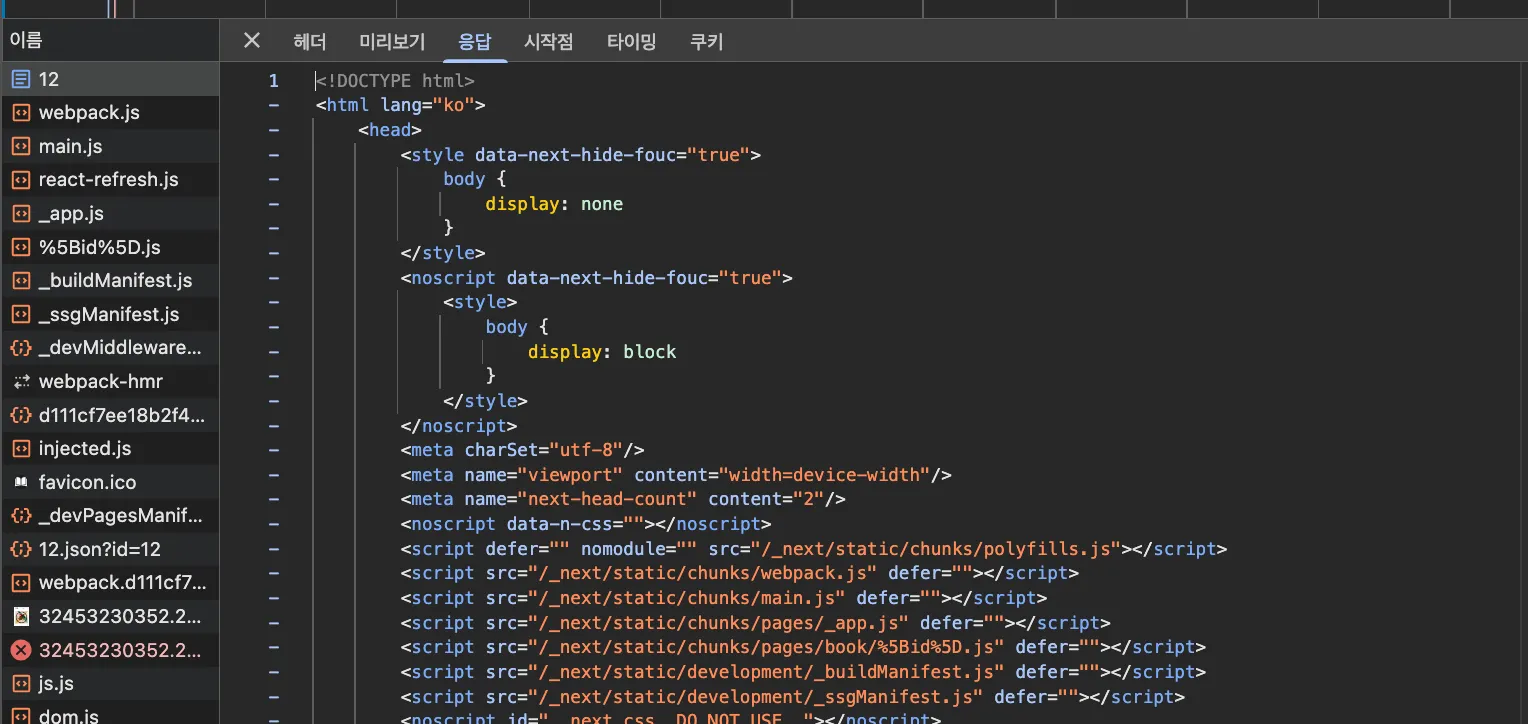The width and height of the screenshot is (1528, 724).
Task: Select the 12 document request row
Action: 109,79
